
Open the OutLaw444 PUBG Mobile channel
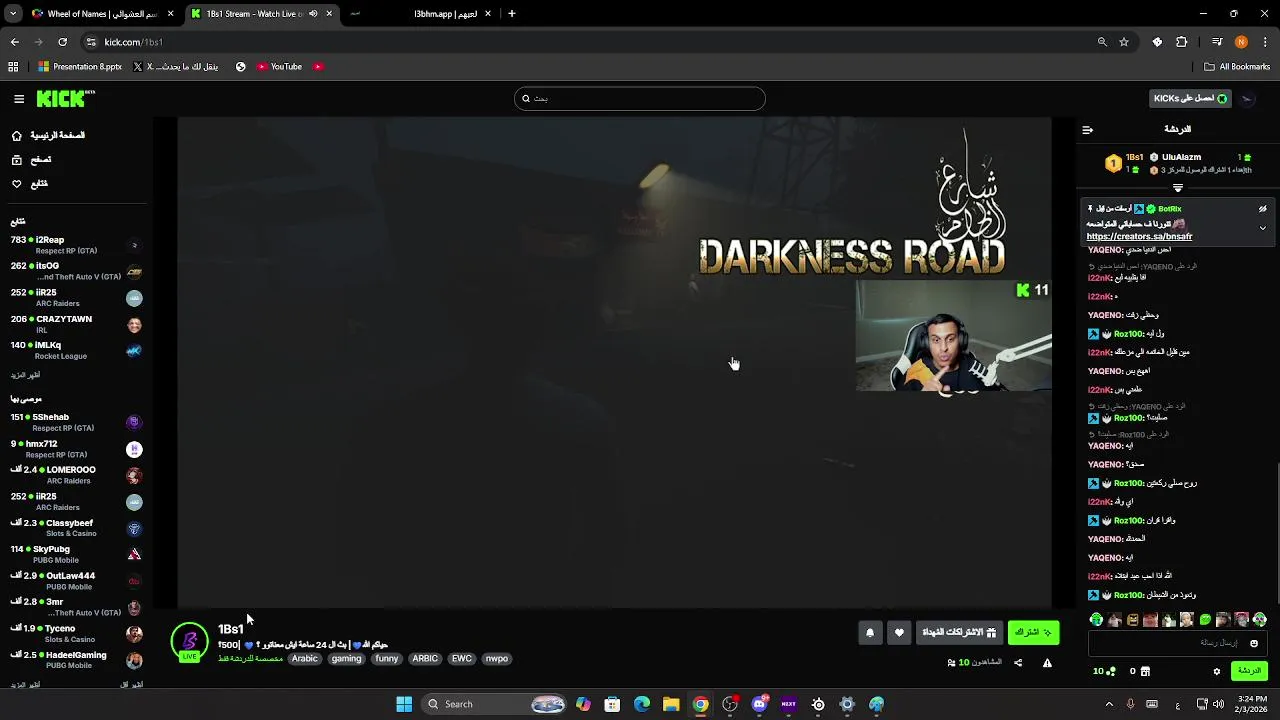[75, 581]
